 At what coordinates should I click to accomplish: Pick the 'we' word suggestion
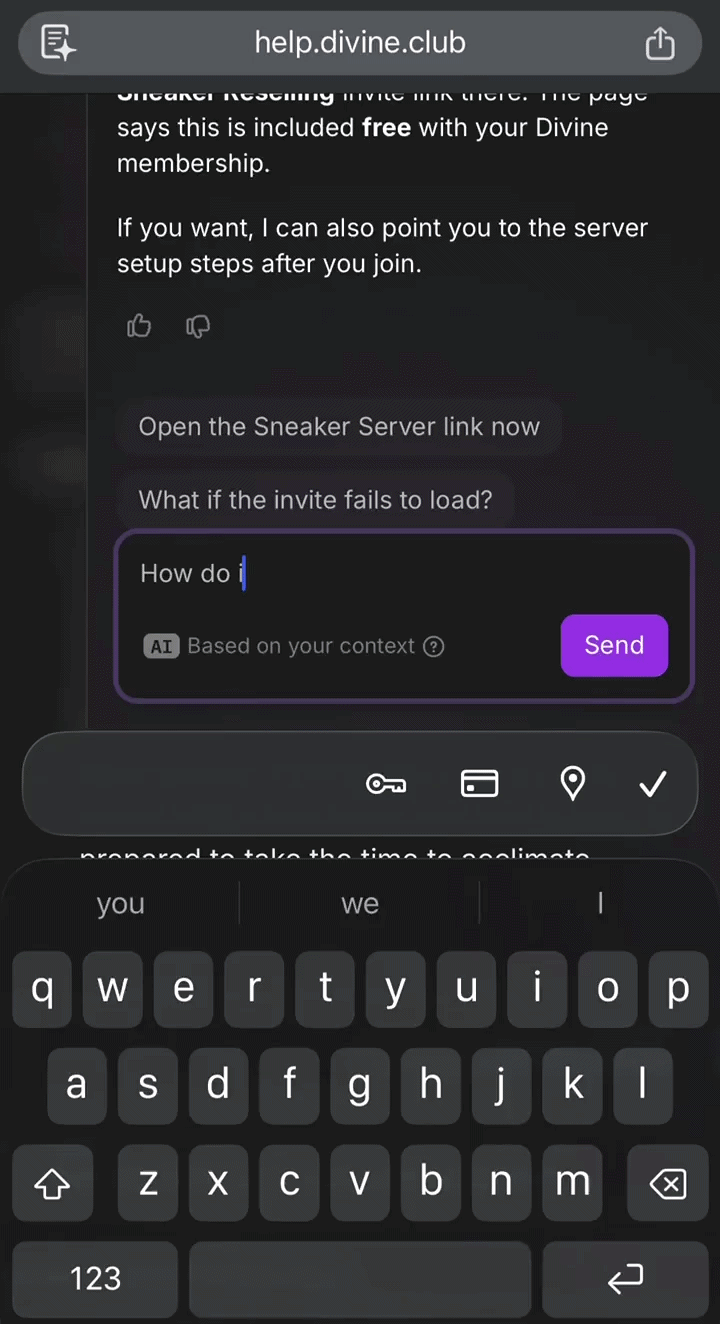360,904
